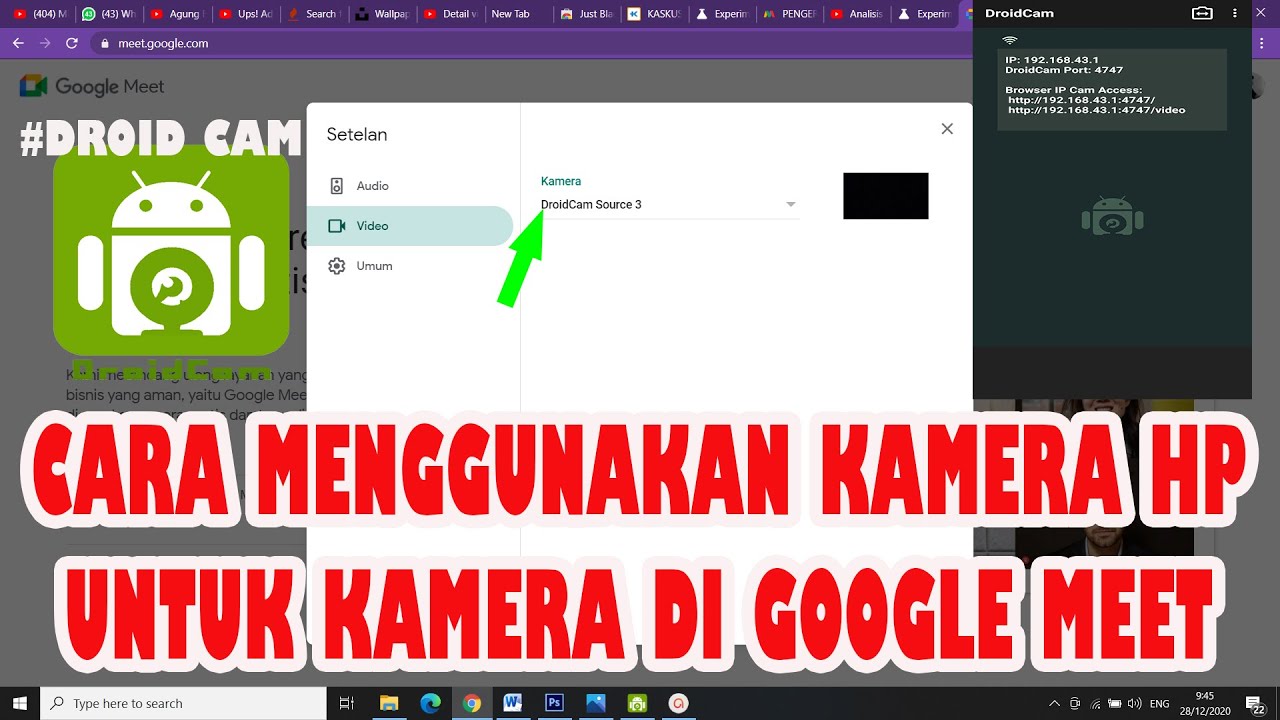Switch to Google Chrome on the taskbar

click(x=471, y=703)
